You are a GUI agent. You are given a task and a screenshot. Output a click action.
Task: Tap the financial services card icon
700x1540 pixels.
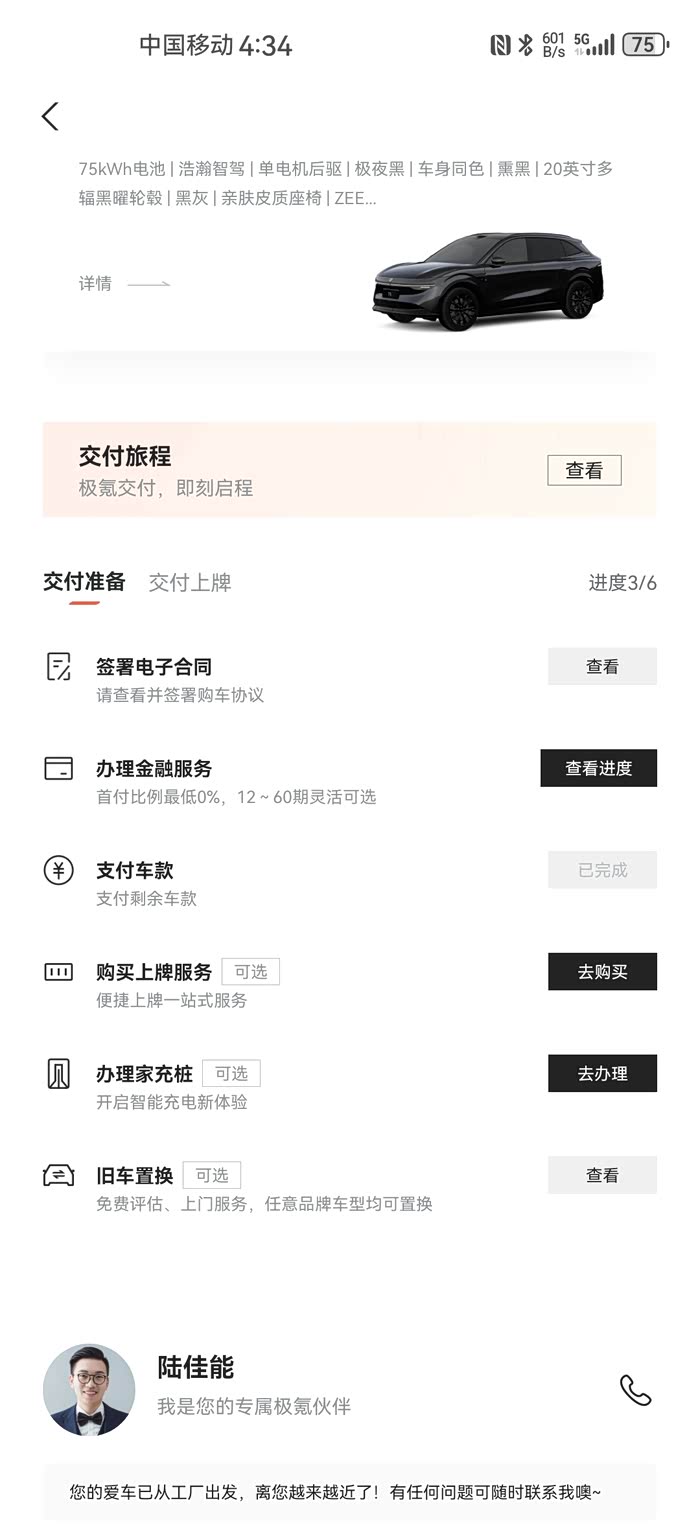(59, 769)
